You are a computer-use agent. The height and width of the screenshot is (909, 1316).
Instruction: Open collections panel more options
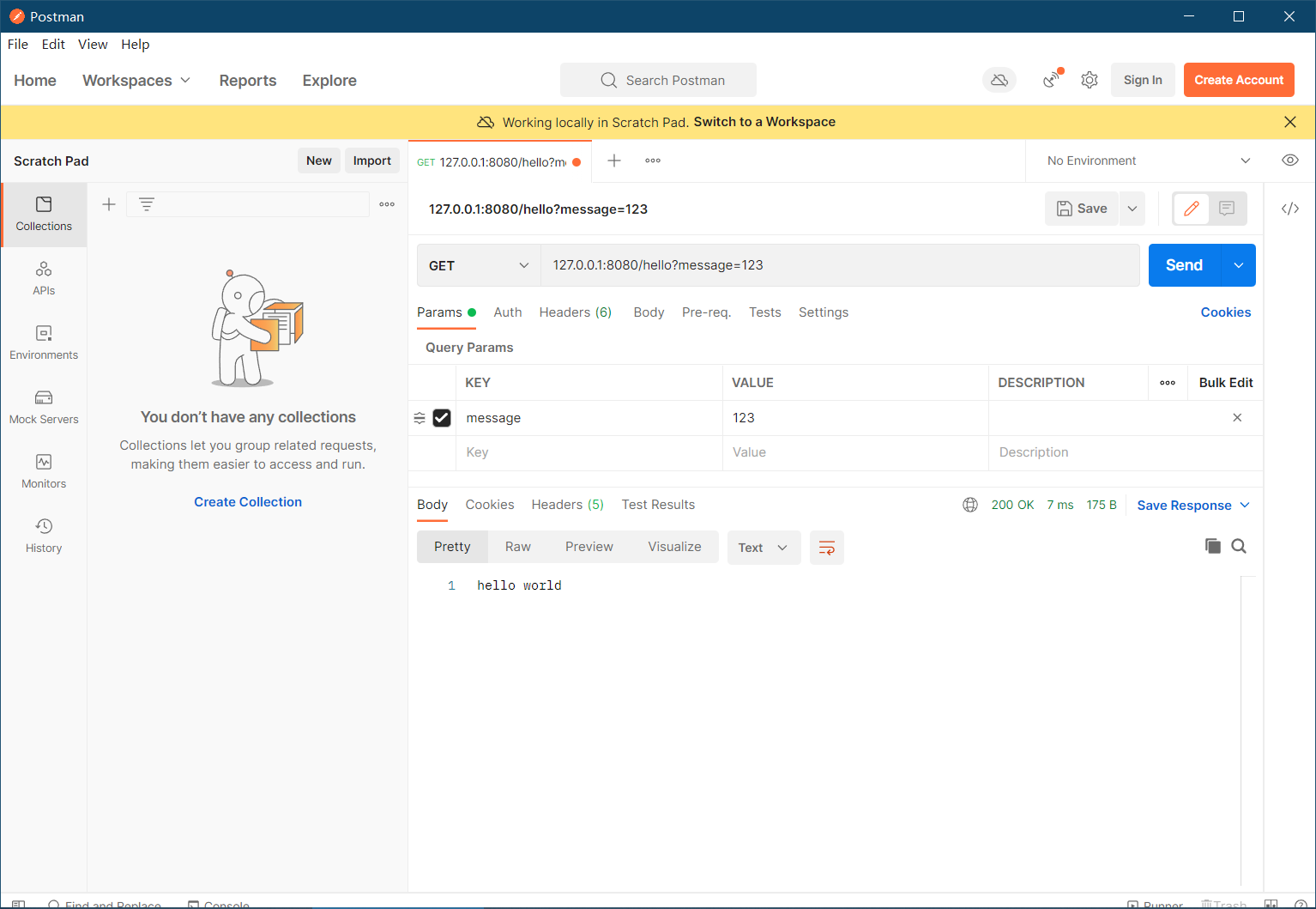(387, 204)
